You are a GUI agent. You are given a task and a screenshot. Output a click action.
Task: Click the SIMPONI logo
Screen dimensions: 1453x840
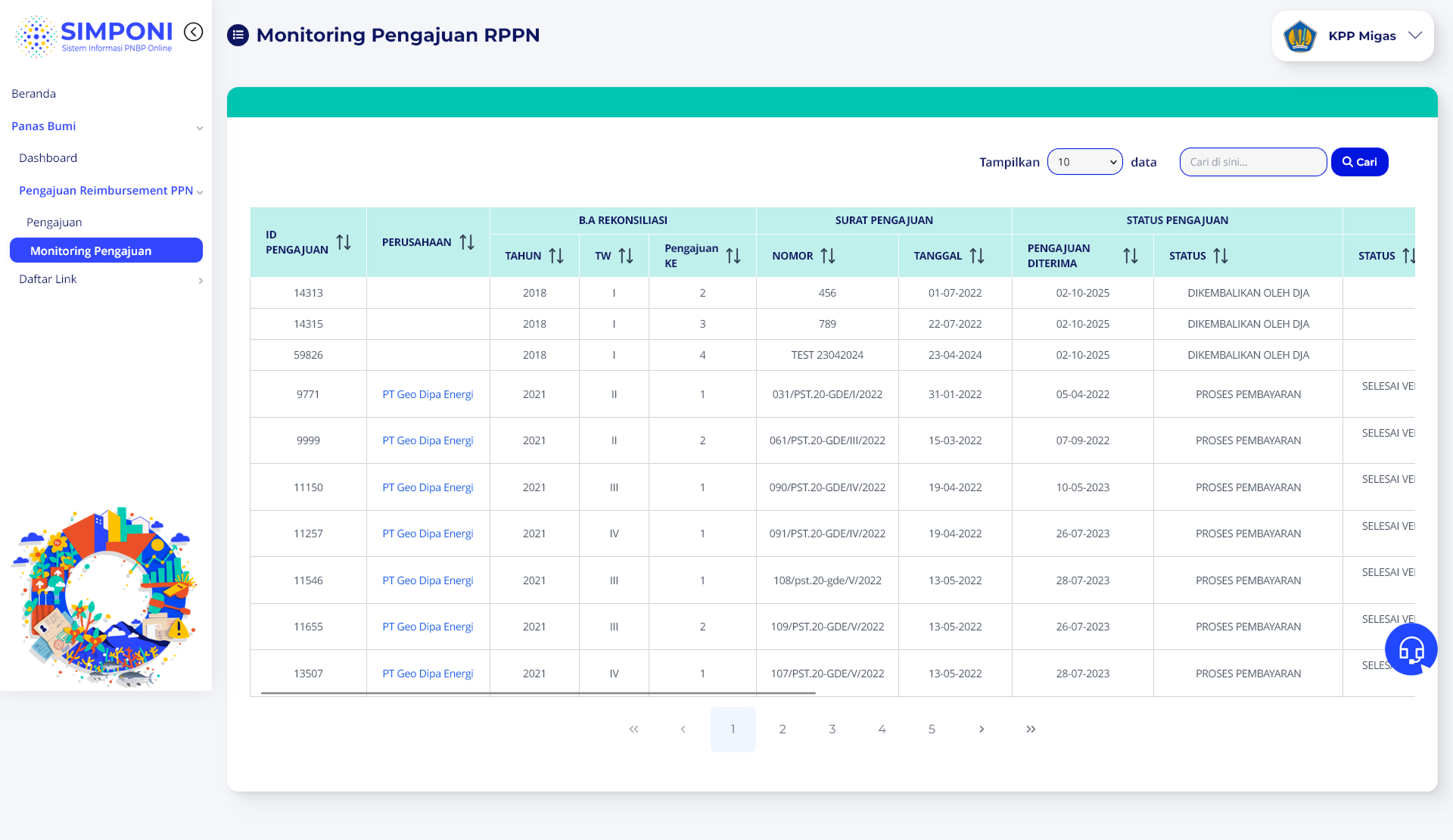tap(94, 36)
